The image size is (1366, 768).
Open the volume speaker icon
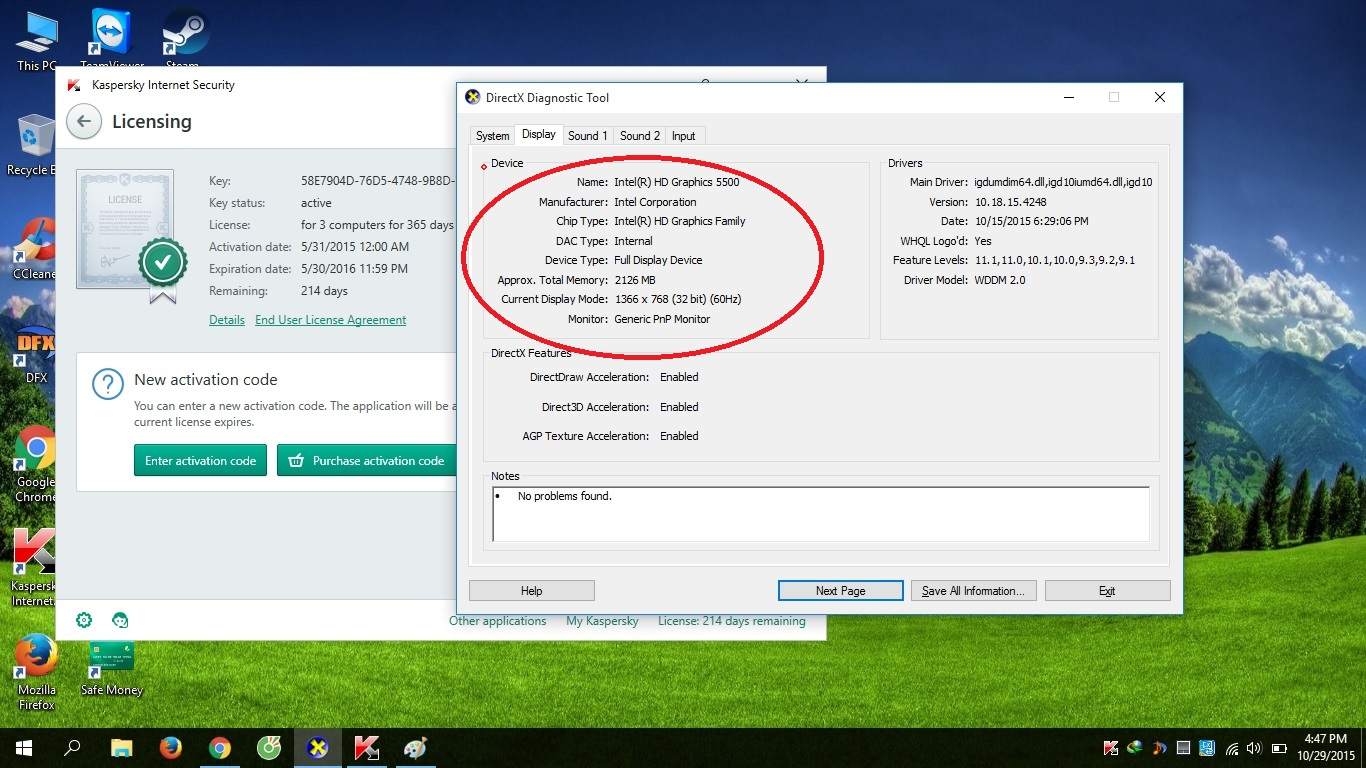1256,748
